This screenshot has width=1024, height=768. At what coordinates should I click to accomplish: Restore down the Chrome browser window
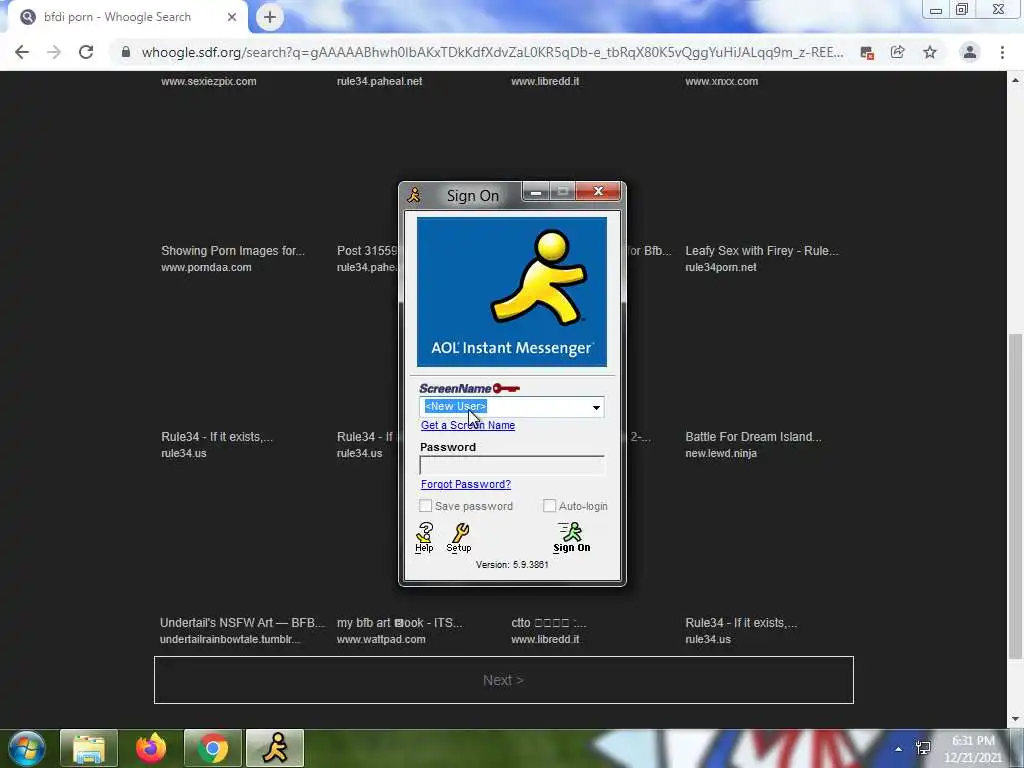pyautogui.click(x=962, y=10)
